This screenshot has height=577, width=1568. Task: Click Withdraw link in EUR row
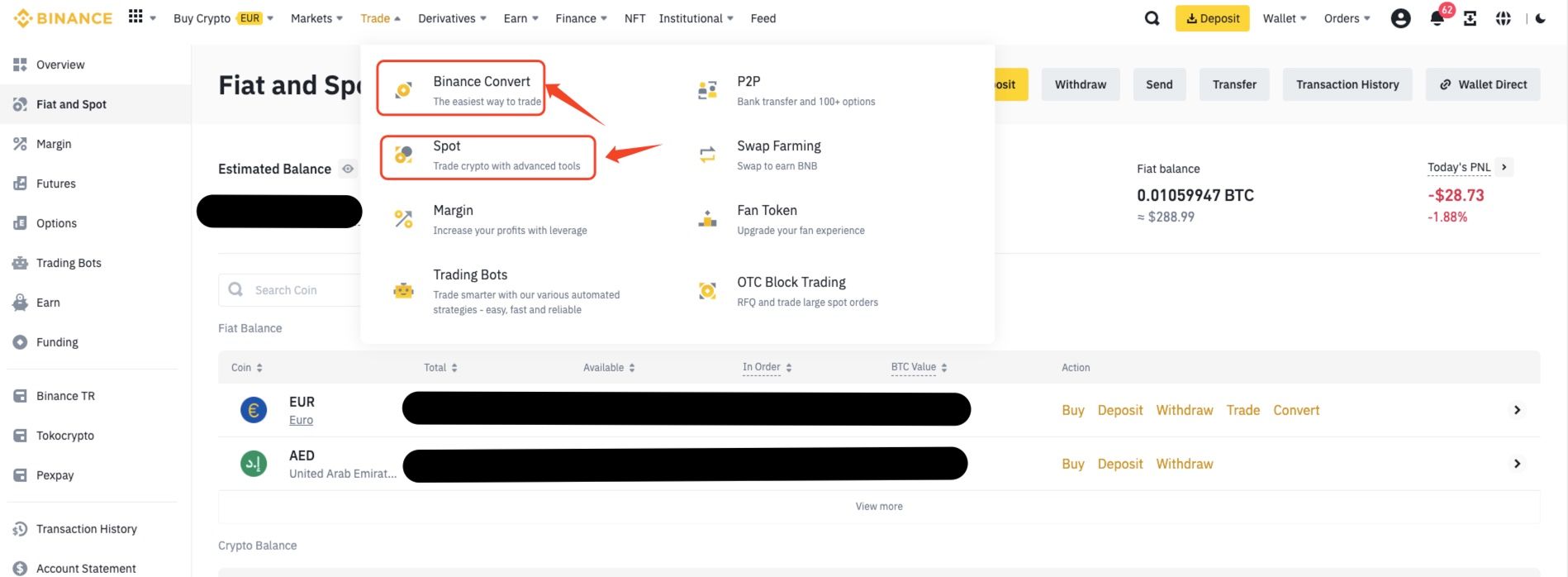click(1184, 410)
